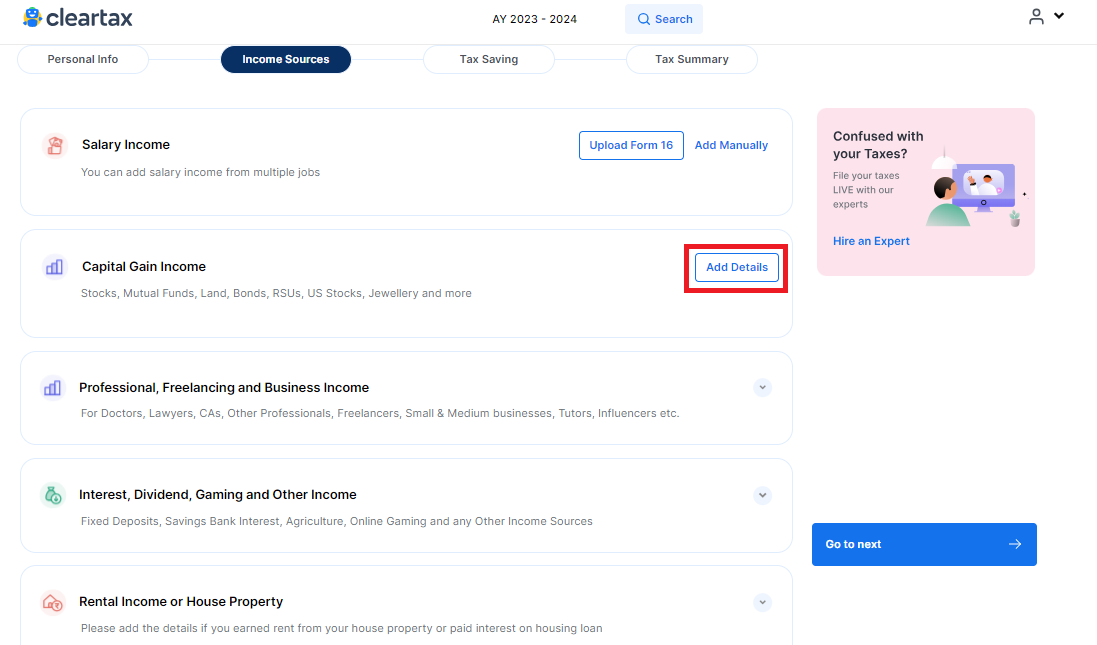Click the 'For Doctors, Lawyers, CAs' description
Screen dimensions: 1097x645
point(380,413)
